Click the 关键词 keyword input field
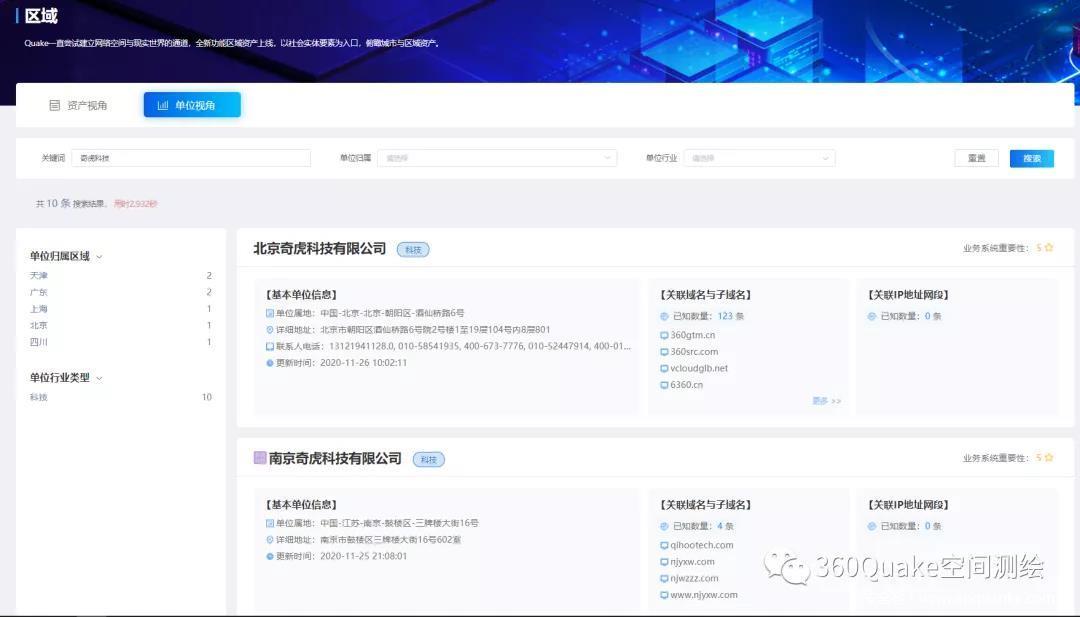 (190, 158)
